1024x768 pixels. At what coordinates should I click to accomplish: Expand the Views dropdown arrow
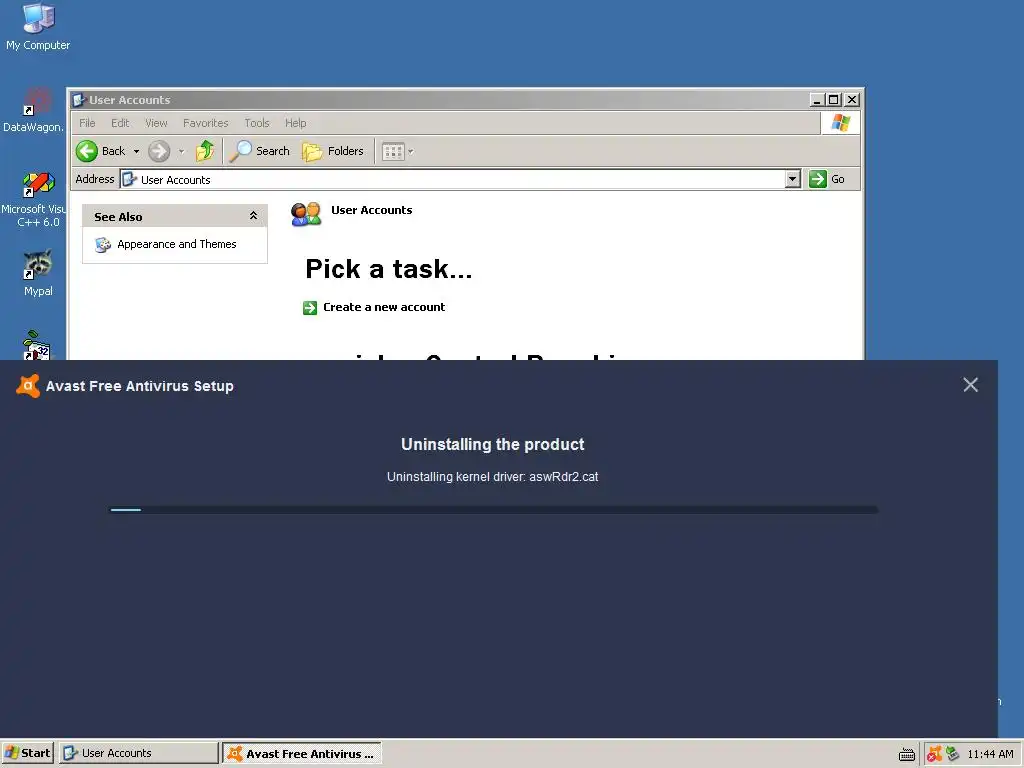tap(411, 152)
